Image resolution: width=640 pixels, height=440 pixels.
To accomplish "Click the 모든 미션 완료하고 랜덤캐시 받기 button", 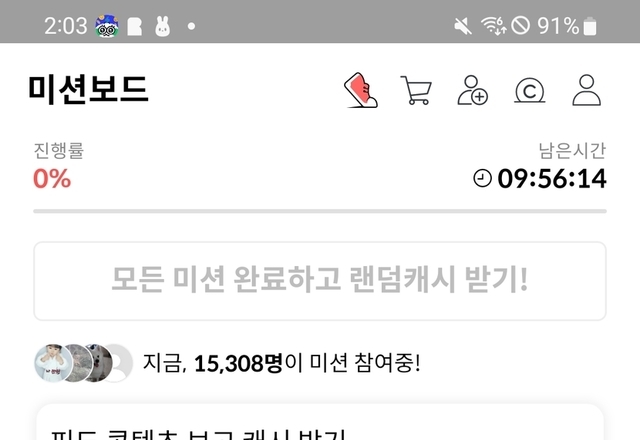I will coord(320,281).
